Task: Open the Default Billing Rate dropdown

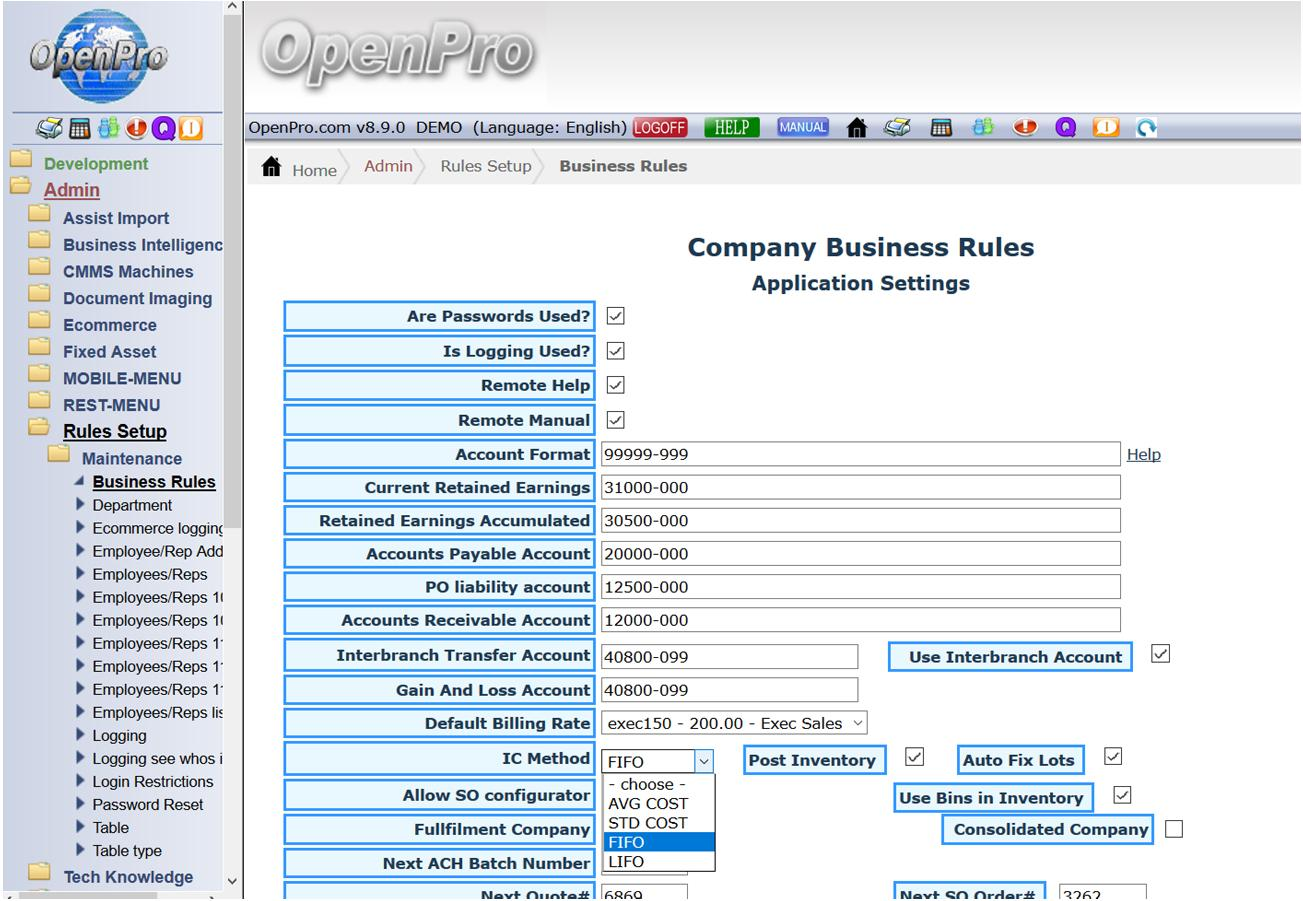Action: 734,723
